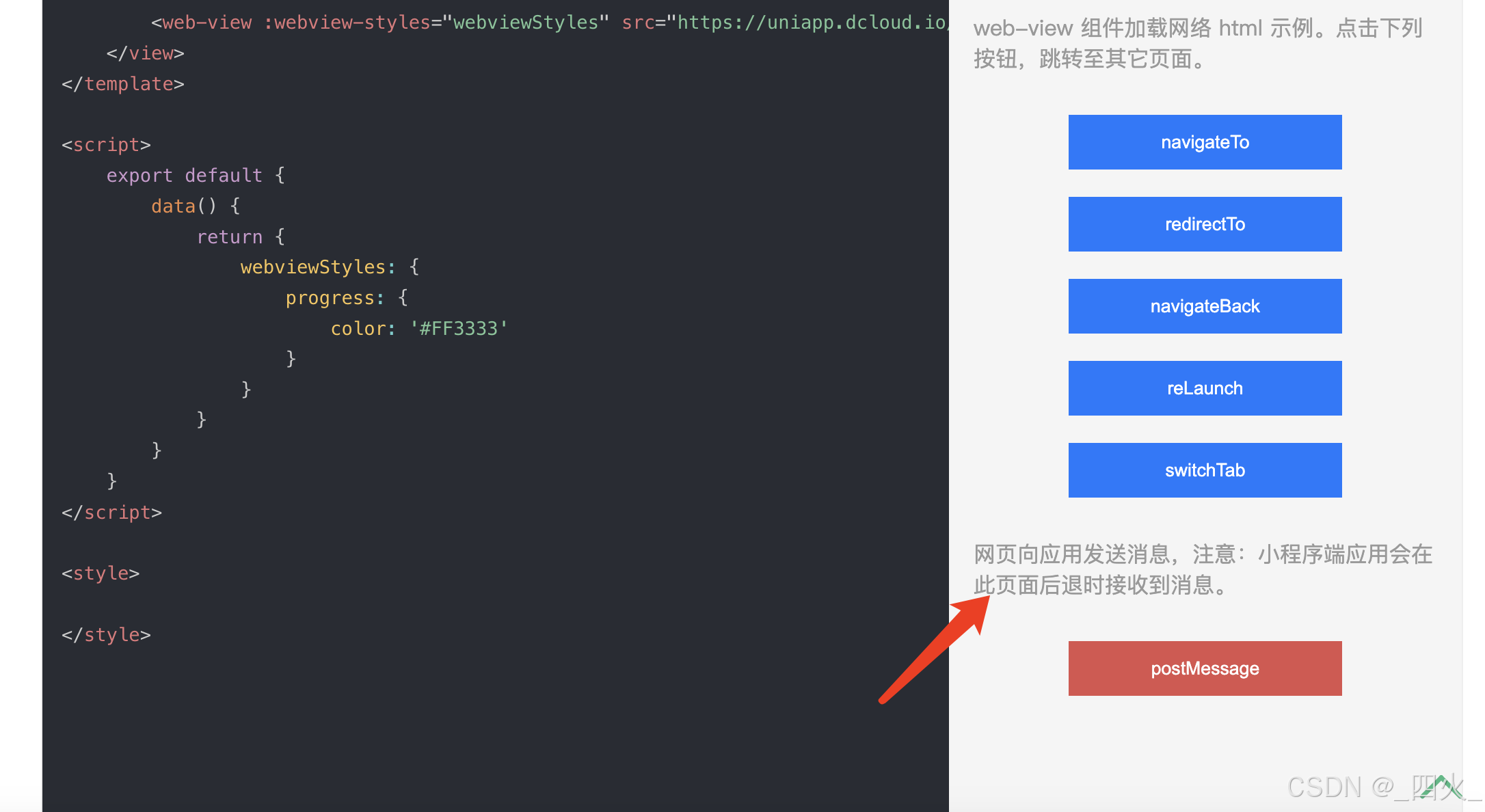1485x812 pixels.
Task: Select the switchTab button
Action: [x=1205, y=470]
